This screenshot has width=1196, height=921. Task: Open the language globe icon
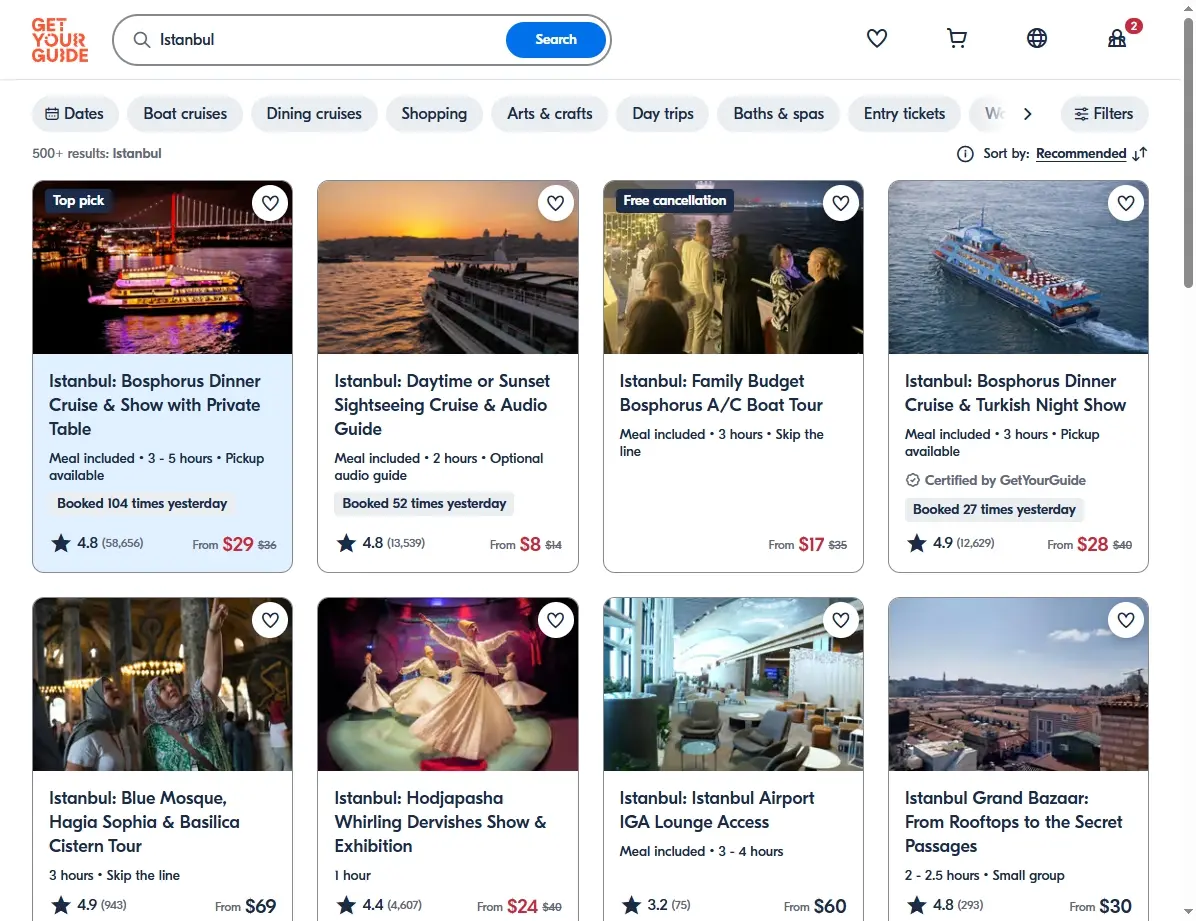pyautogui.click(x=1037, y=38)
